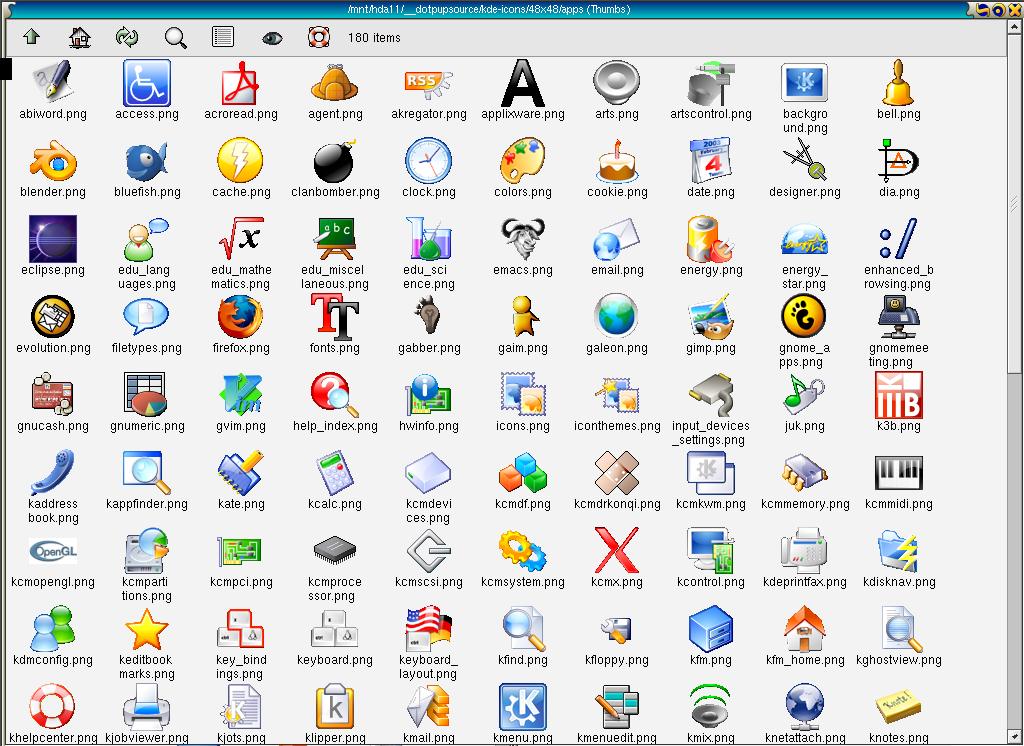Open help via the lifebuoy toolbar icon
This screenshot has width=1024, height=746.
[x=319, y=37]
